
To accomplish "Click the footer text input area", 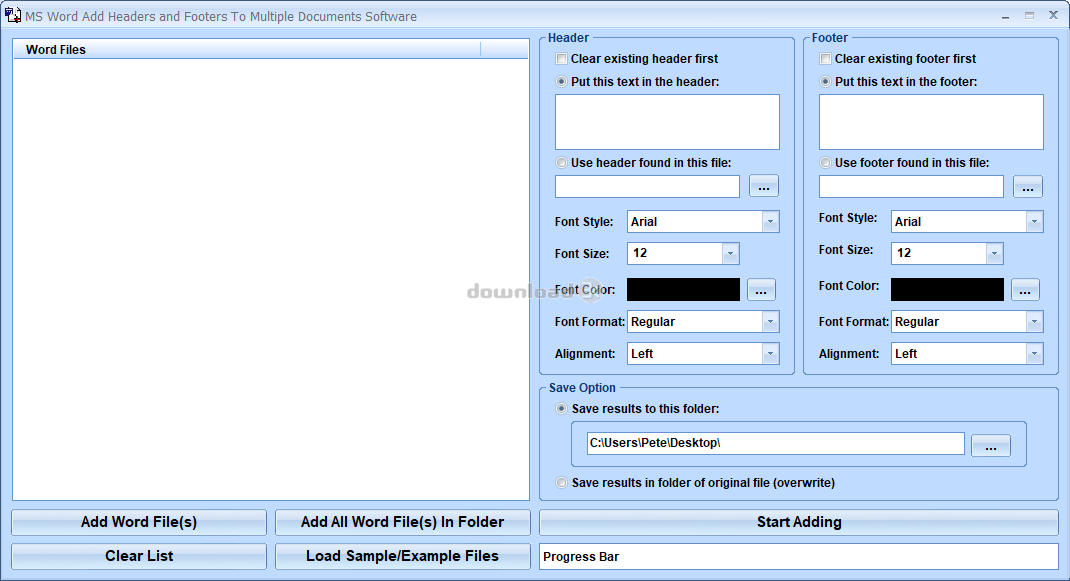I will coord(931,122).
